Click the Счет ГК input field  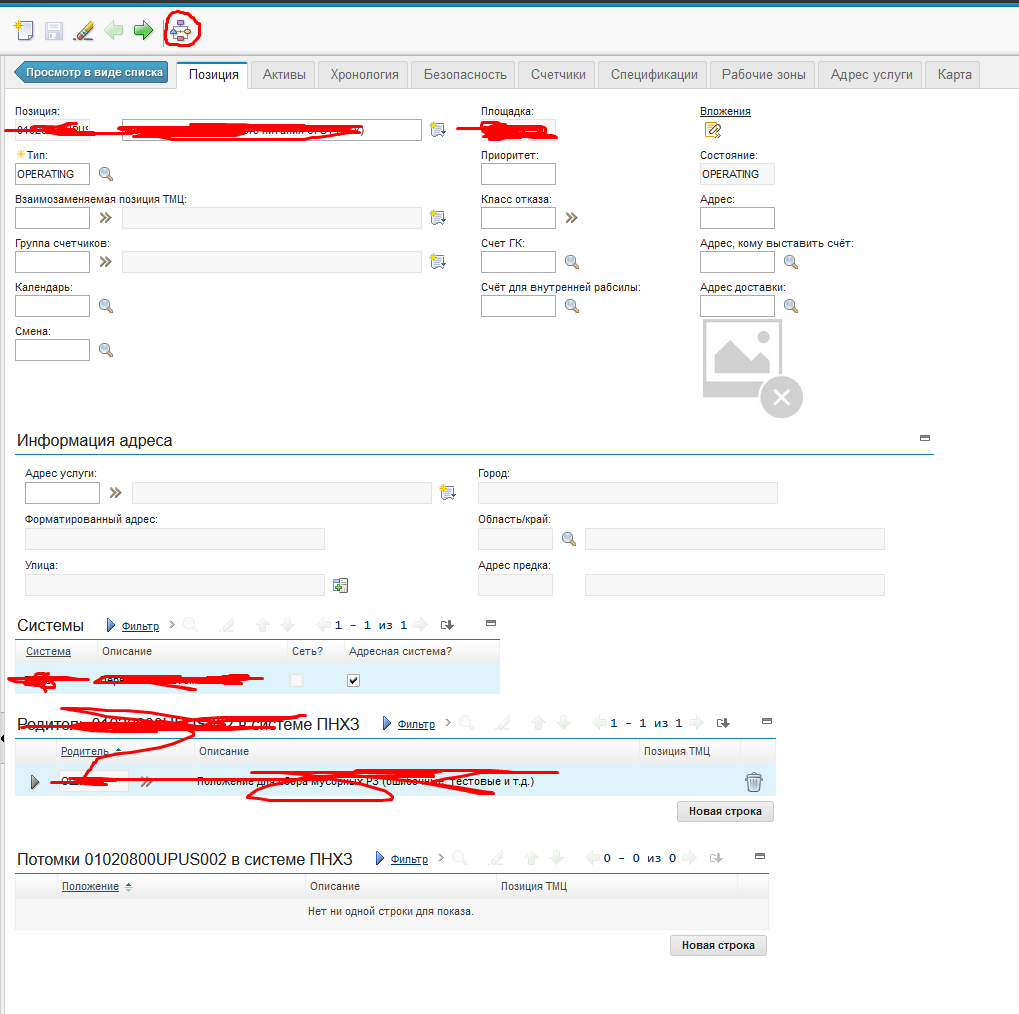tap(518, 262)
